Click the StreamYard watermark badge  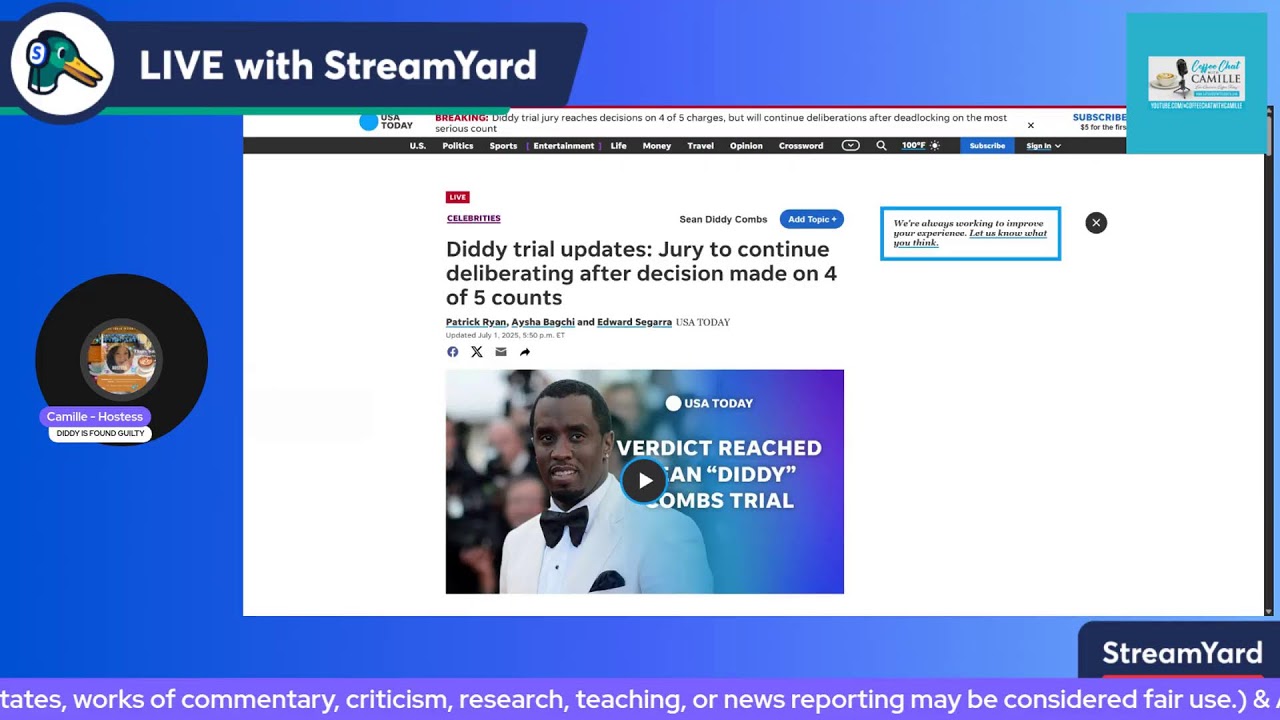pos(1181,653)
